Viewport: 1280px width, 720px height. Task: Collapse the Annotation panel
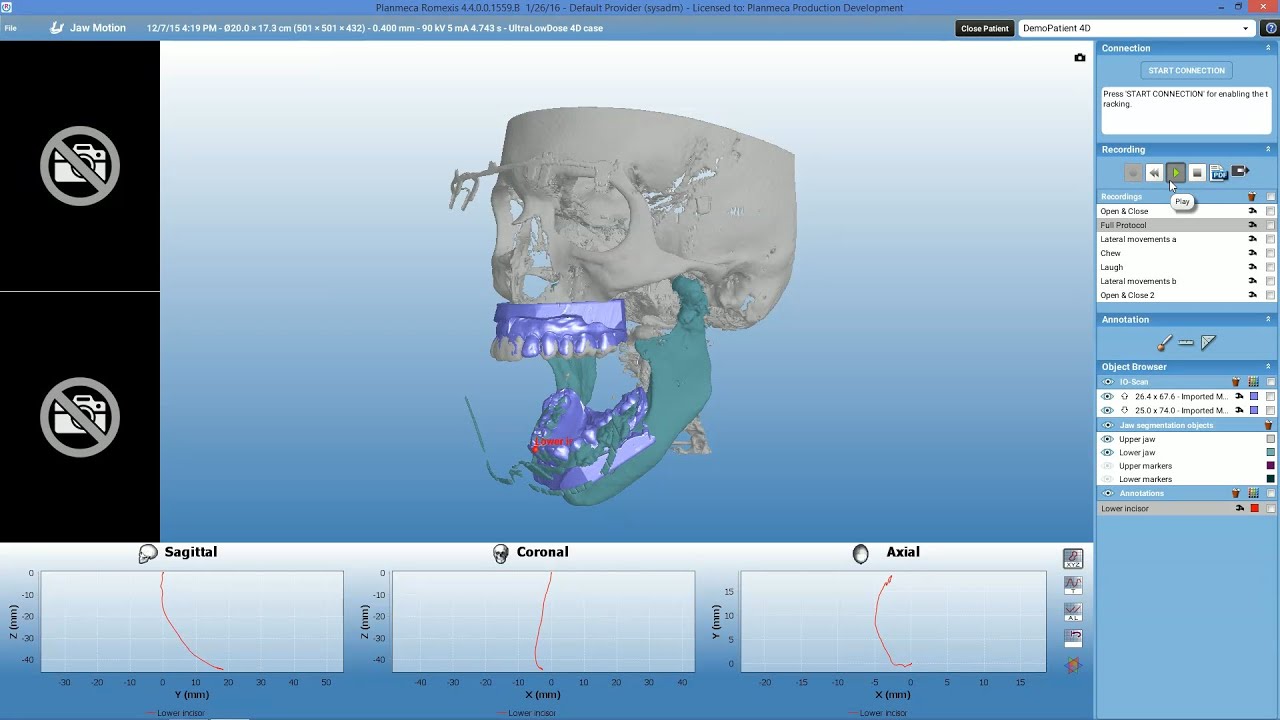(1268, 319)
